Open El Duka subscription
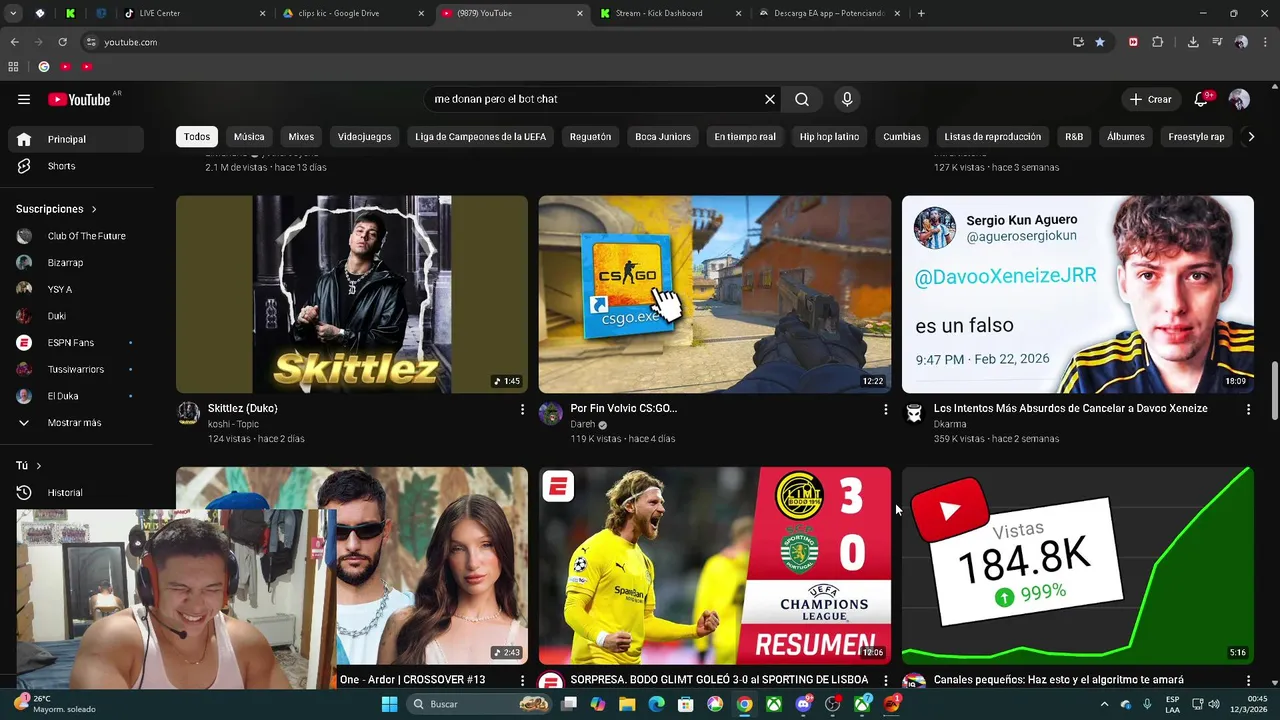Screen dimensions: 1280x720 click(x=78, y=396)
